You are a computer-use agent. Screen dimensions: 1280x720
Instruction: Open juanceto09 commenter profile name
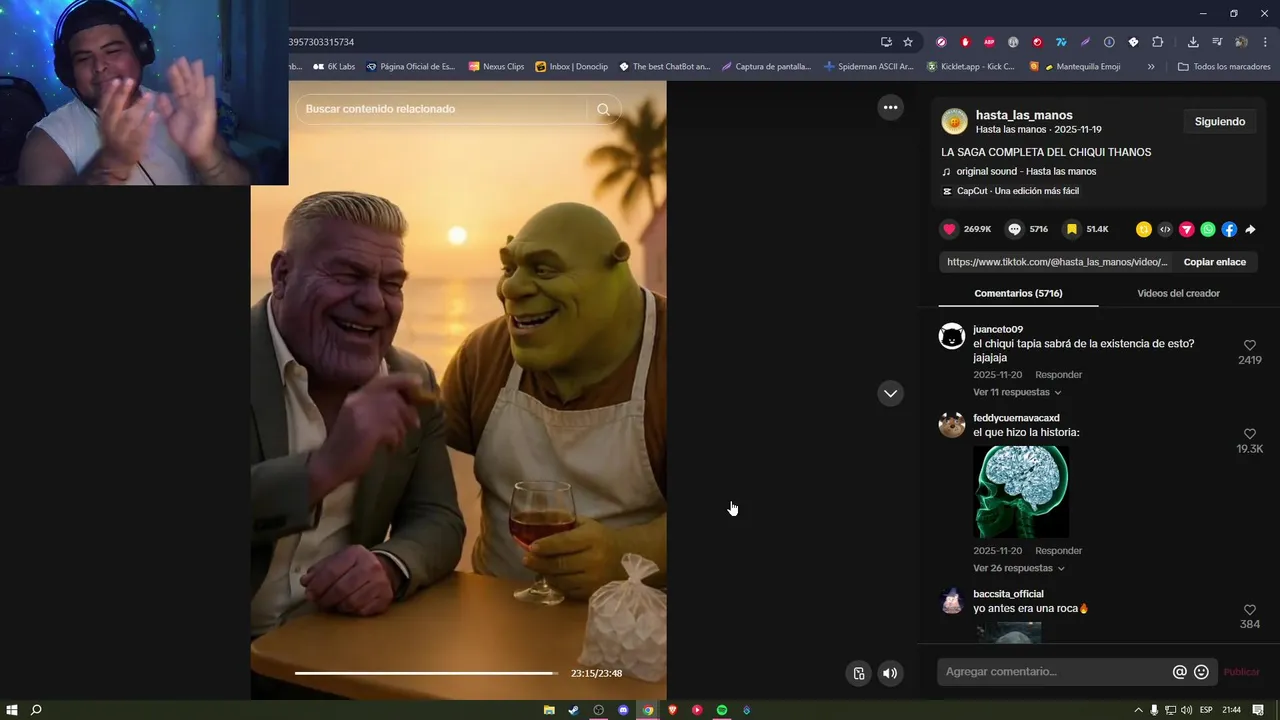tap(998, 329)
